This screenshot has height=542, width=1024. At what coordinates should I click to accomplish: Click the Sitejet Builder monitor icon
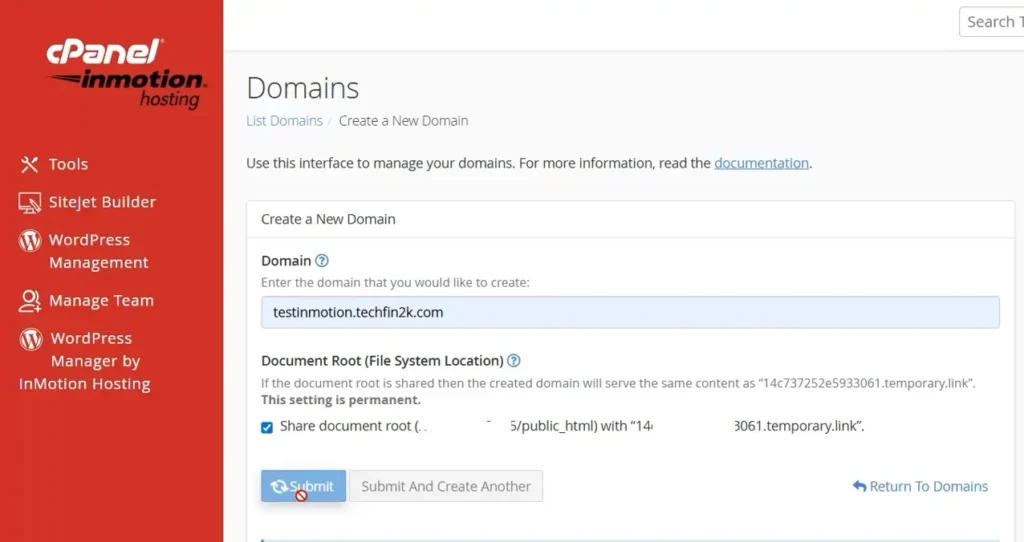tap(29, 202)
